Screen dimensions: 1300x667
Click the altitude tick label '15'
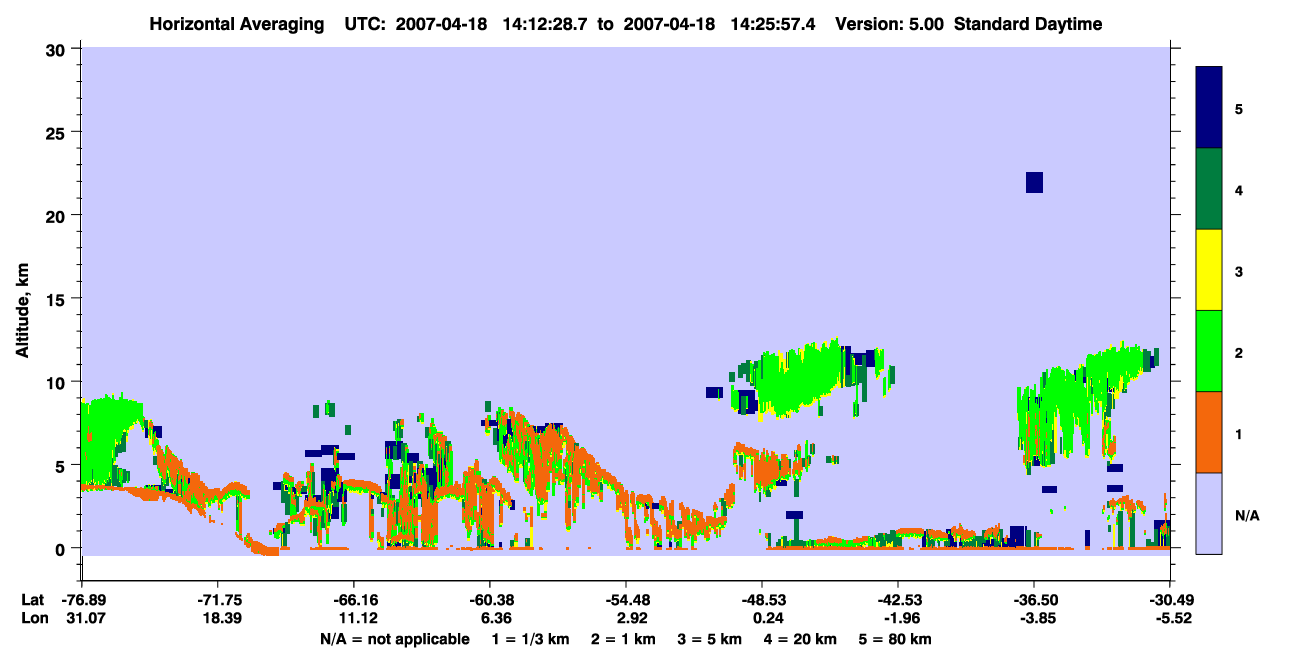pos(58,299)
